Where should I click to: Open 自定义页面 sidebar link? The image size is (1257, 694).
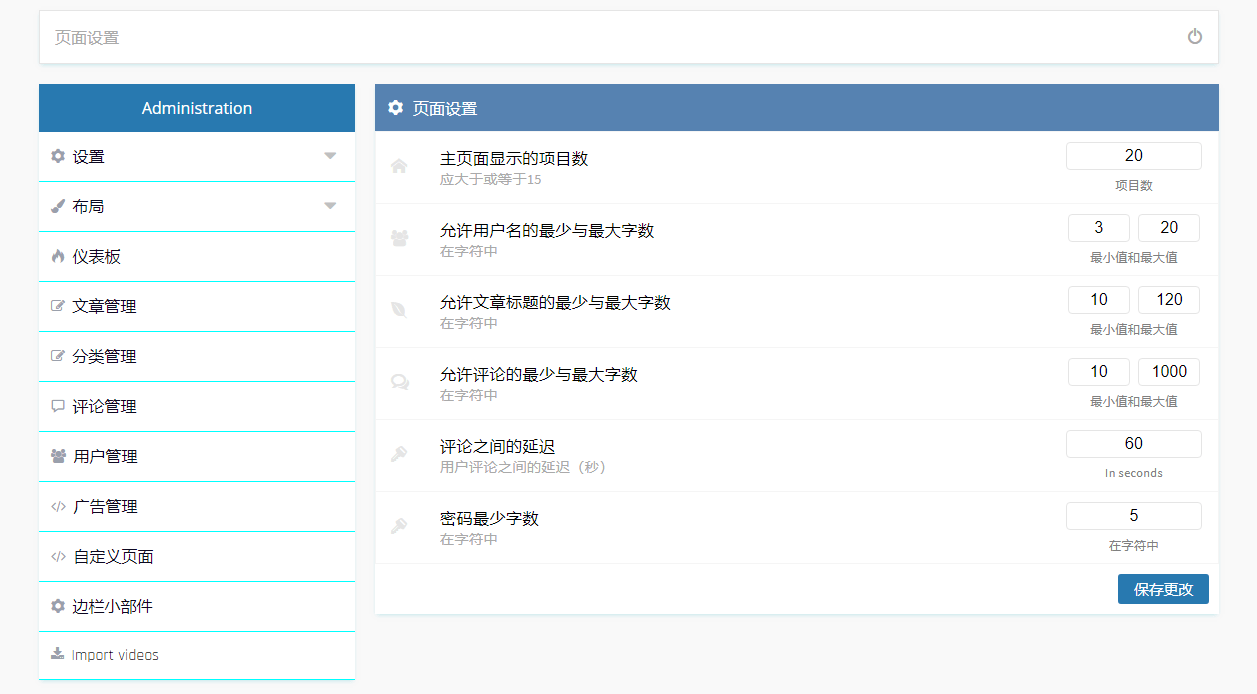click(x=197, y=557)
